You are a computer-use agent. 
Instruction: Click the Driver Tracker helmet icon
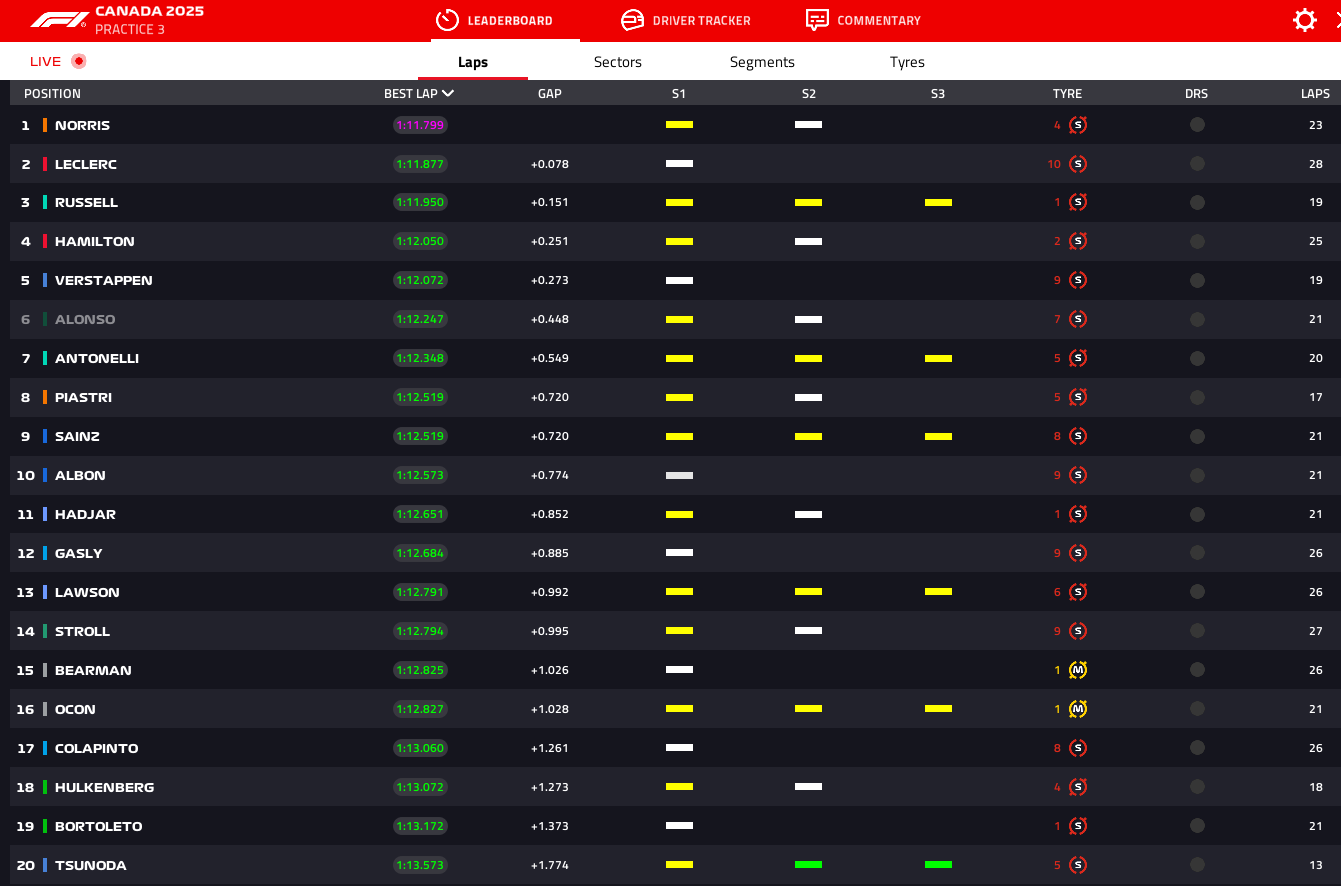tap(632, 20)
